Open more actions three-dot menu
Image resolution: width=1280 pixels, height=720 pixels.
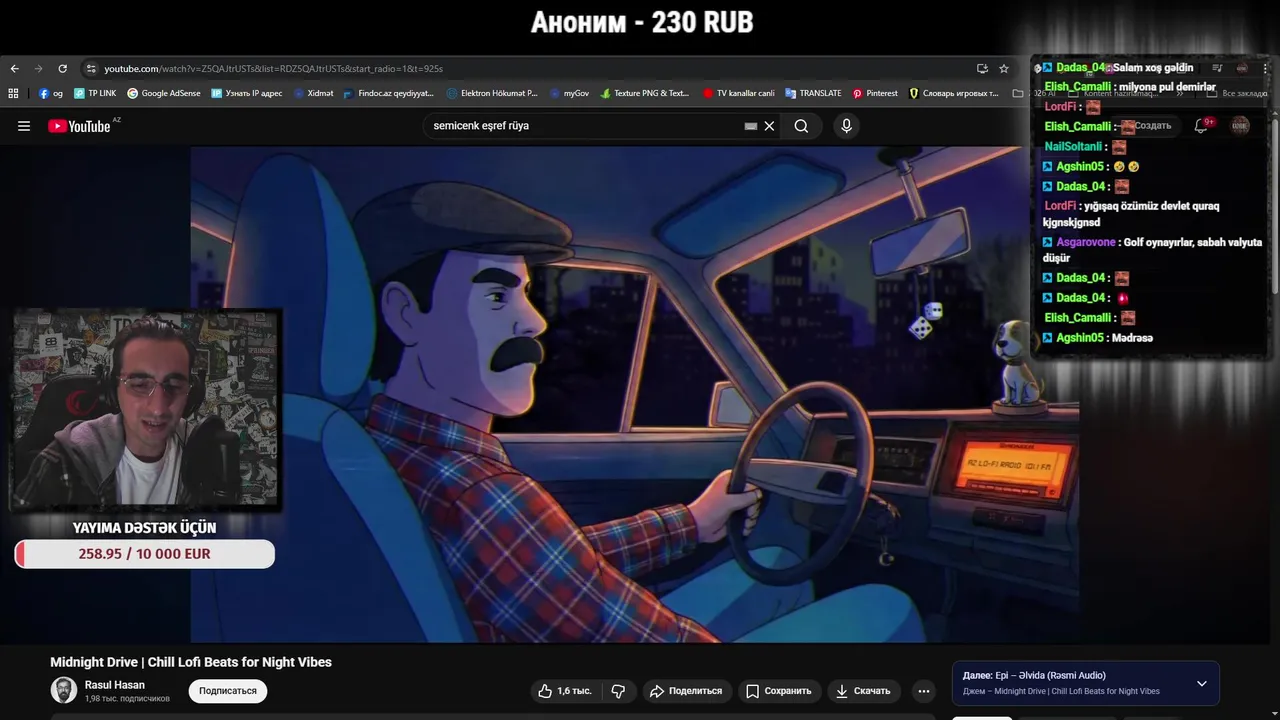pos(924,691)
